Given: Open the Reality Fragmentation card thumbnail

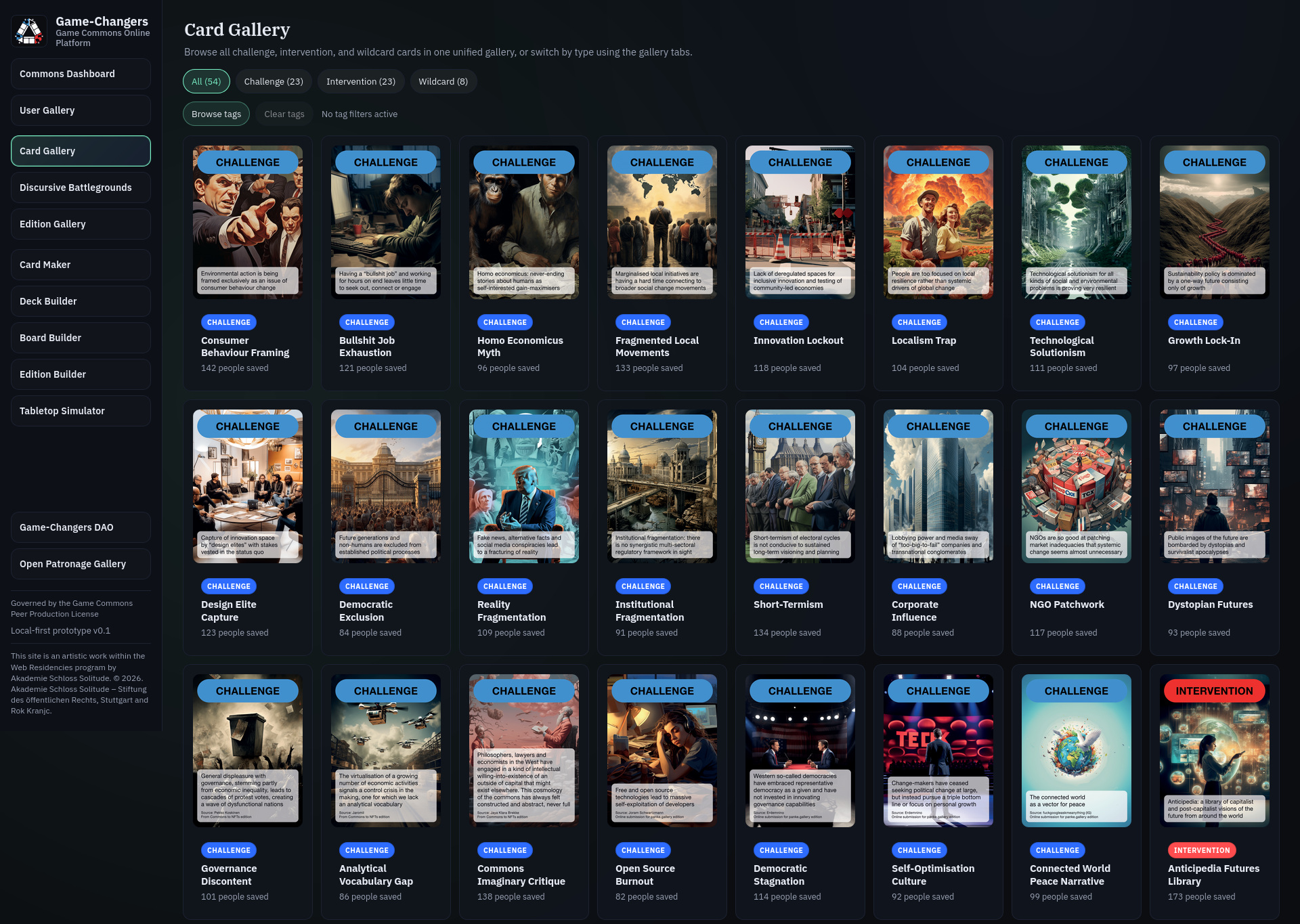Looking at the screenshot, I should 524,486.
